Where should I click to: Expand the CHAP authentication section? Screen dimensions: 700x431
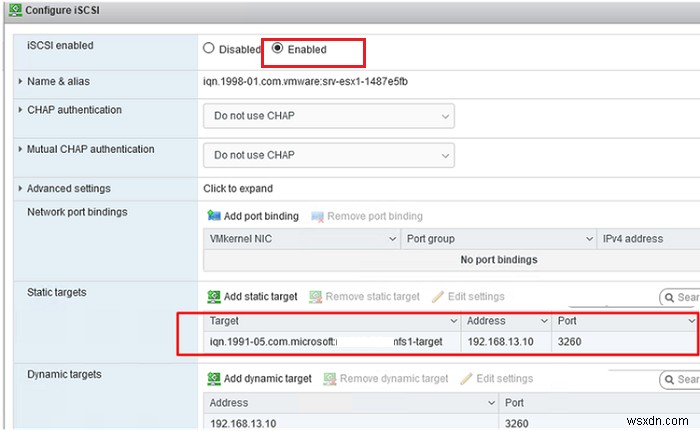tap(20, 110)
